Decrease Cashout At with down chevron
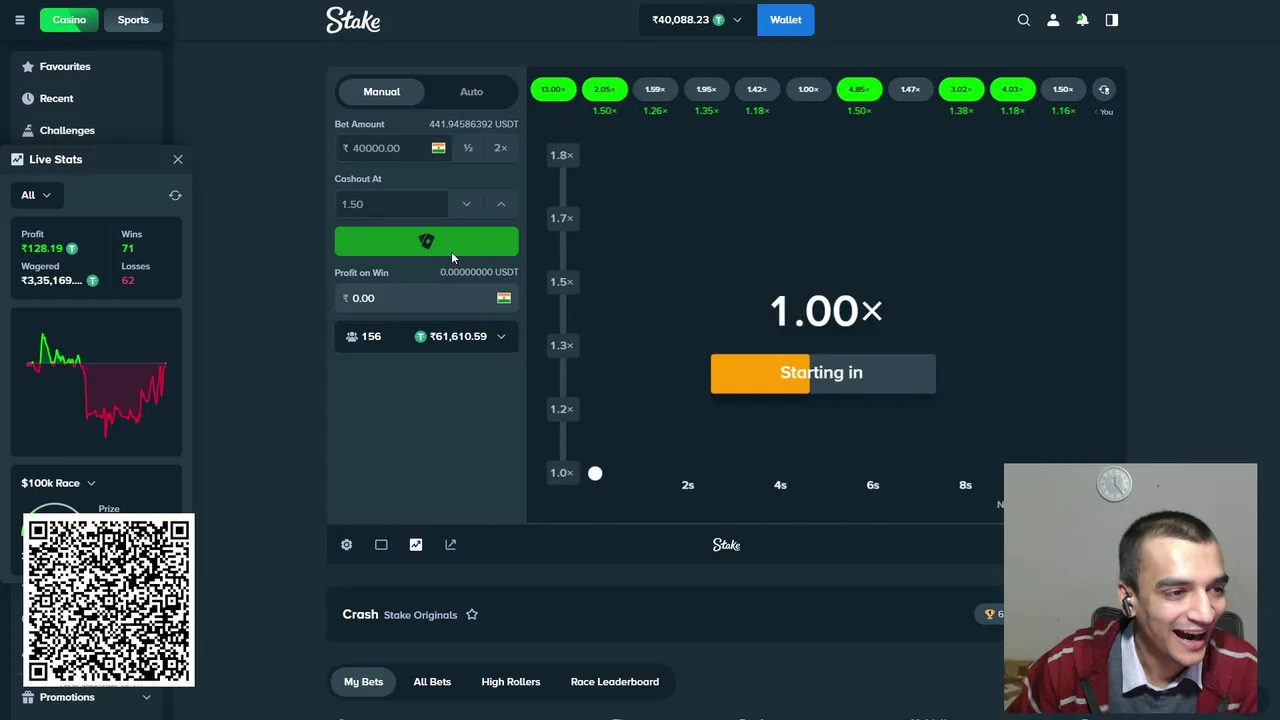The width and height of the screenshot is (1280, 720). click(466, 204)
